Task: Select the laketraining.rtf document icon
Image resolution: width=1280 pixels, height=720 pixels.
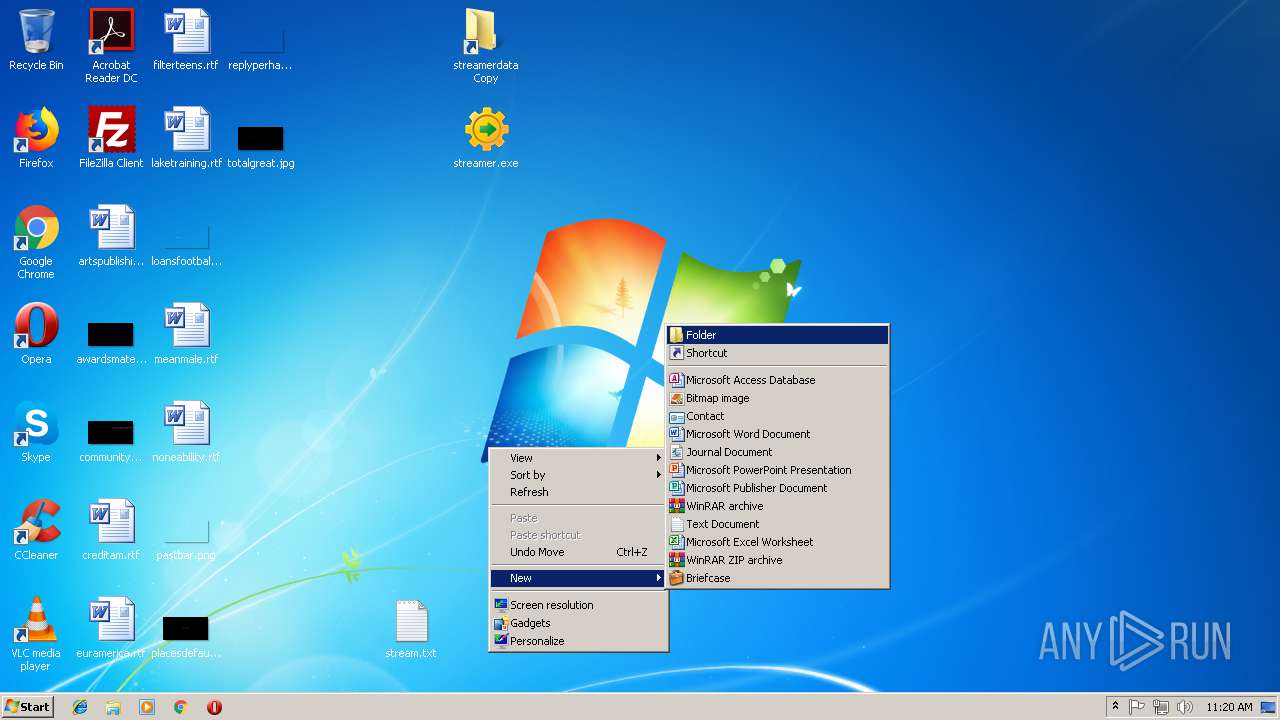Action: pos(186,138)
